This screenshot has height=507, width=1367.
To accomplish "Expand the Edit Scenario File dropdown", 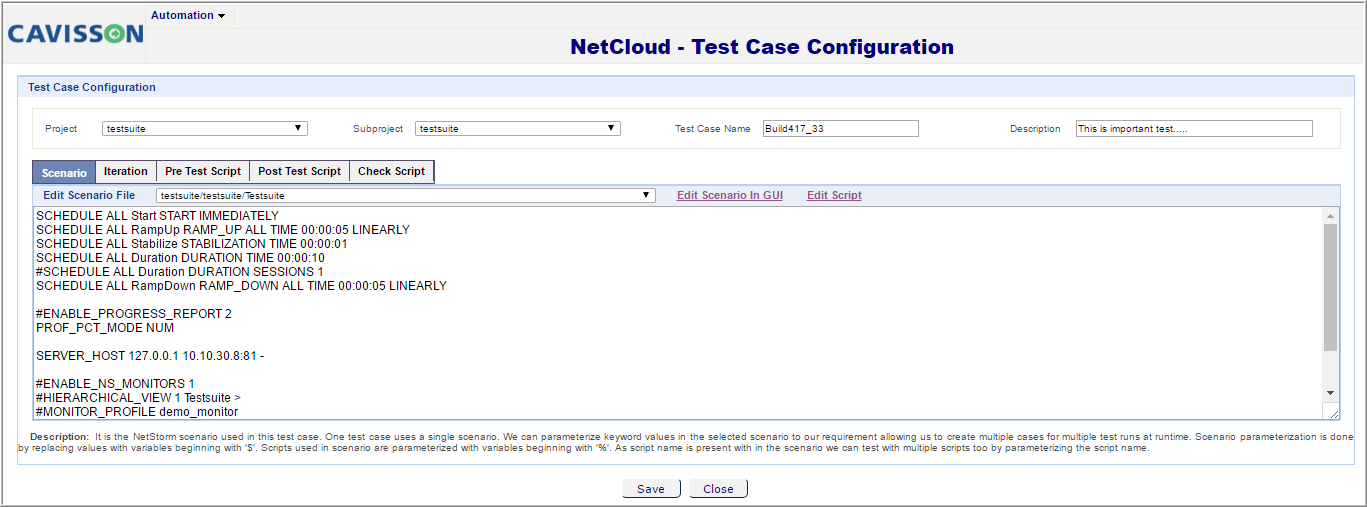I will (x=406, y=196).
